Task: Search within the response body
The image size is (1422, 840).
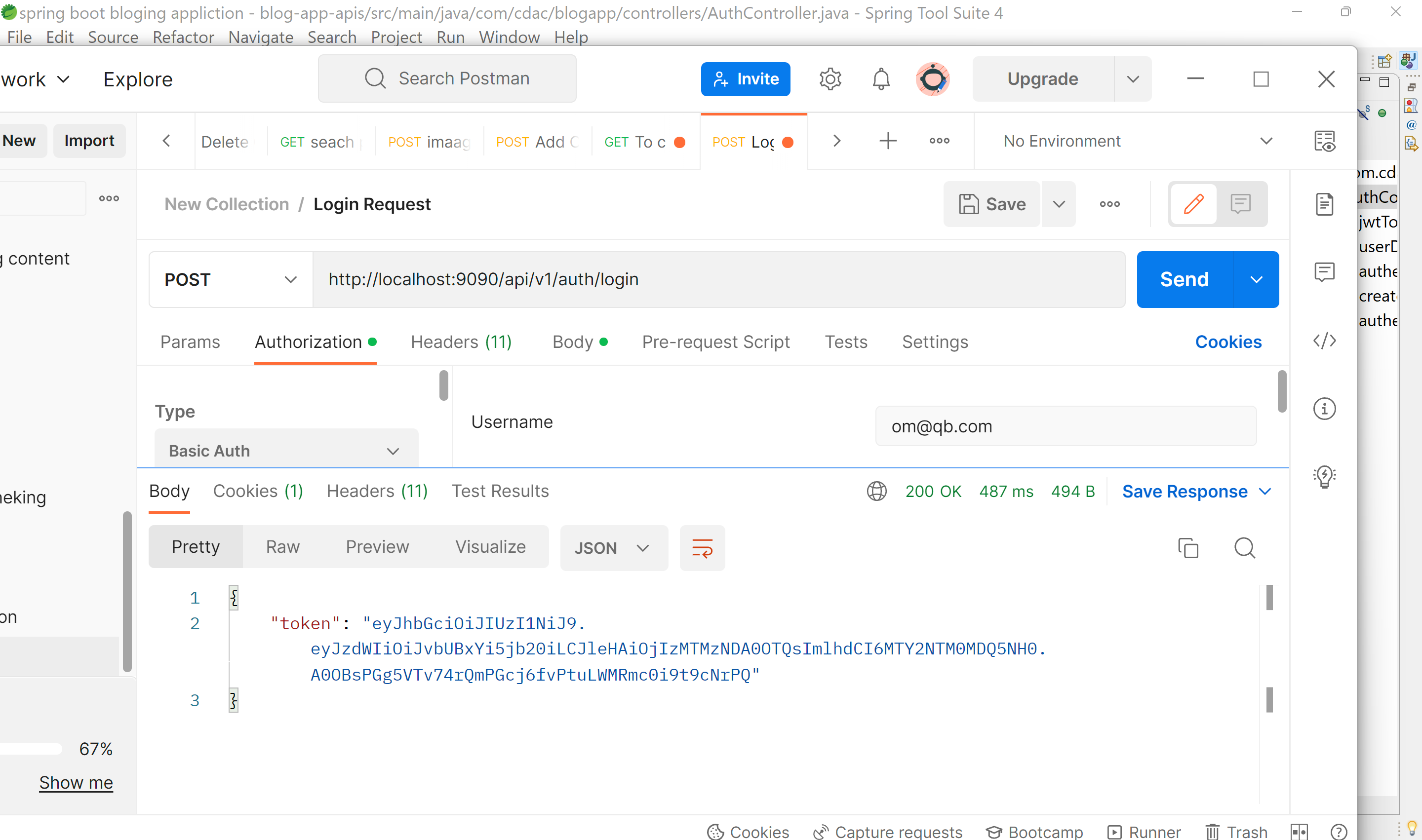Action: click(1244, 547)
